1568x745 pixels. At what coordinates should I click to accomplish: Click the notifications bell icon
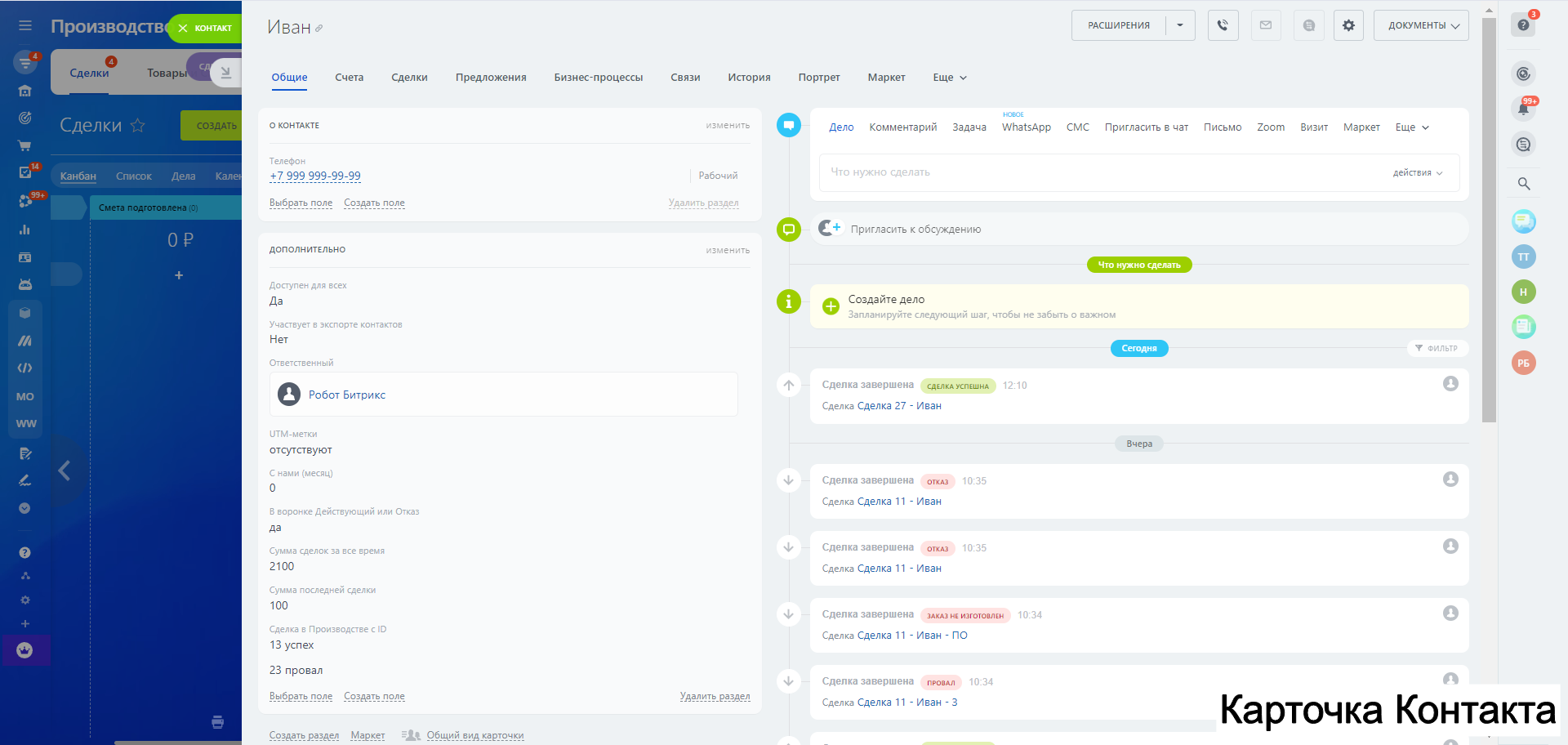pos(1523,109)
